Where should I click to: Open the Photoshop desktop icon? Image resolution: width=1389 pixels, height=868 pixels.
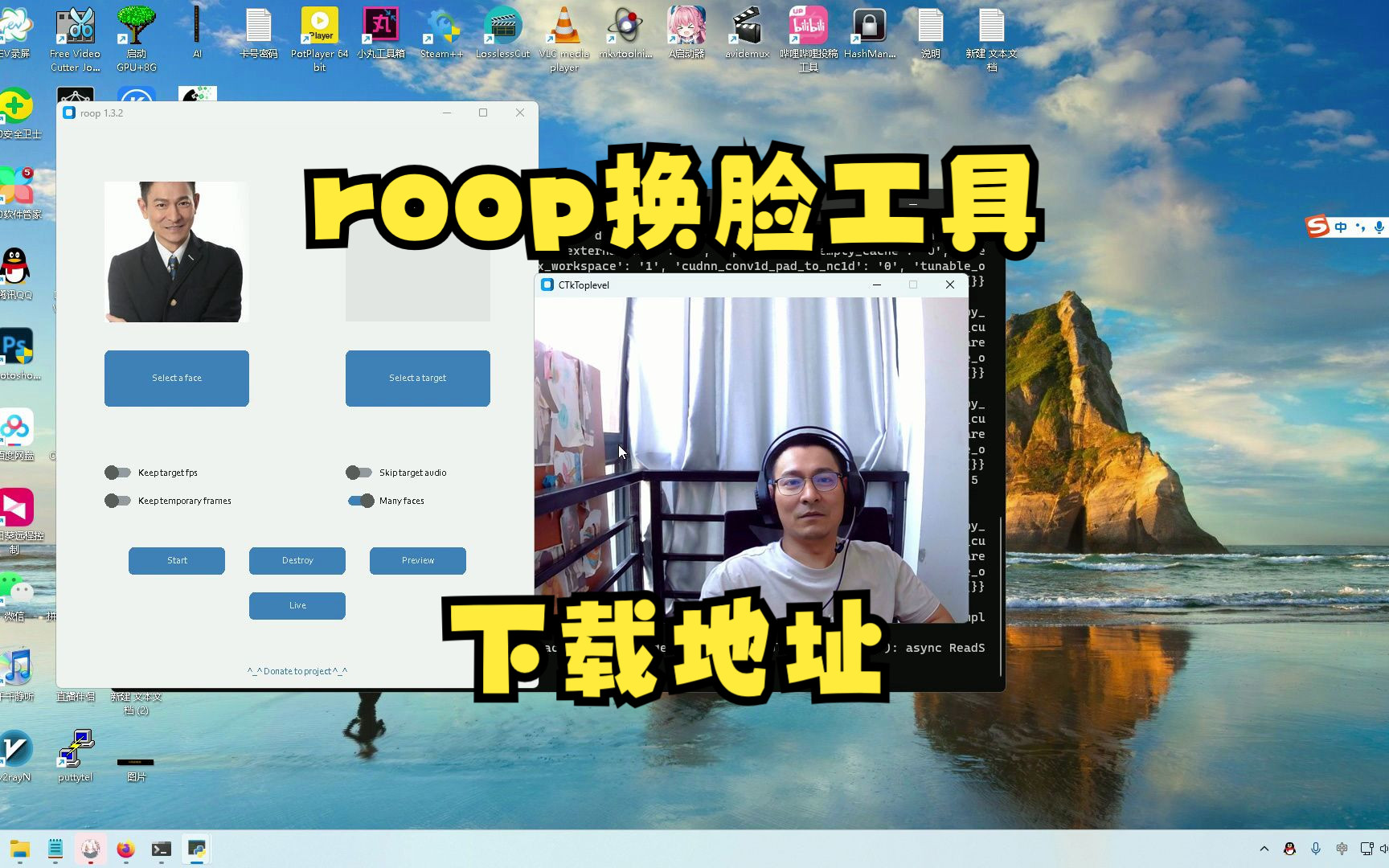[18, 354]
